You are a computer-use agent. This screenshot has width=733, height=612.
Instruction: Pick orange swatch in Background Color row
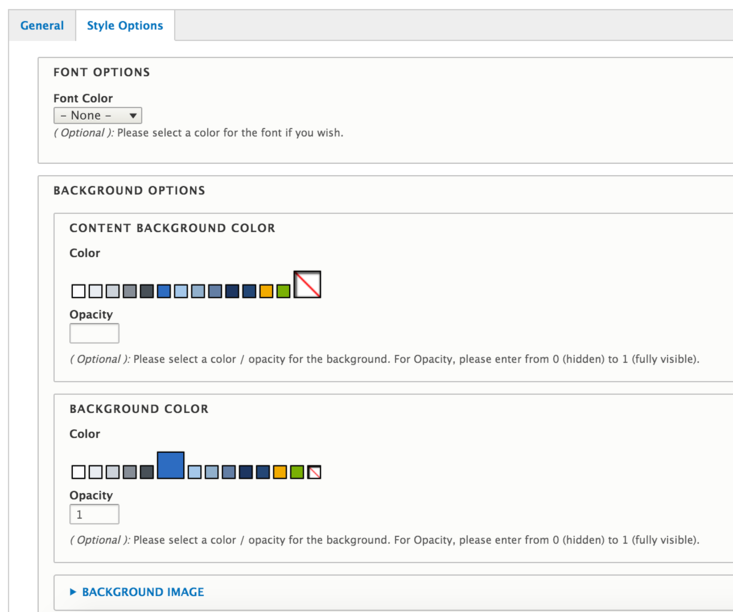[x=280, y=472]
